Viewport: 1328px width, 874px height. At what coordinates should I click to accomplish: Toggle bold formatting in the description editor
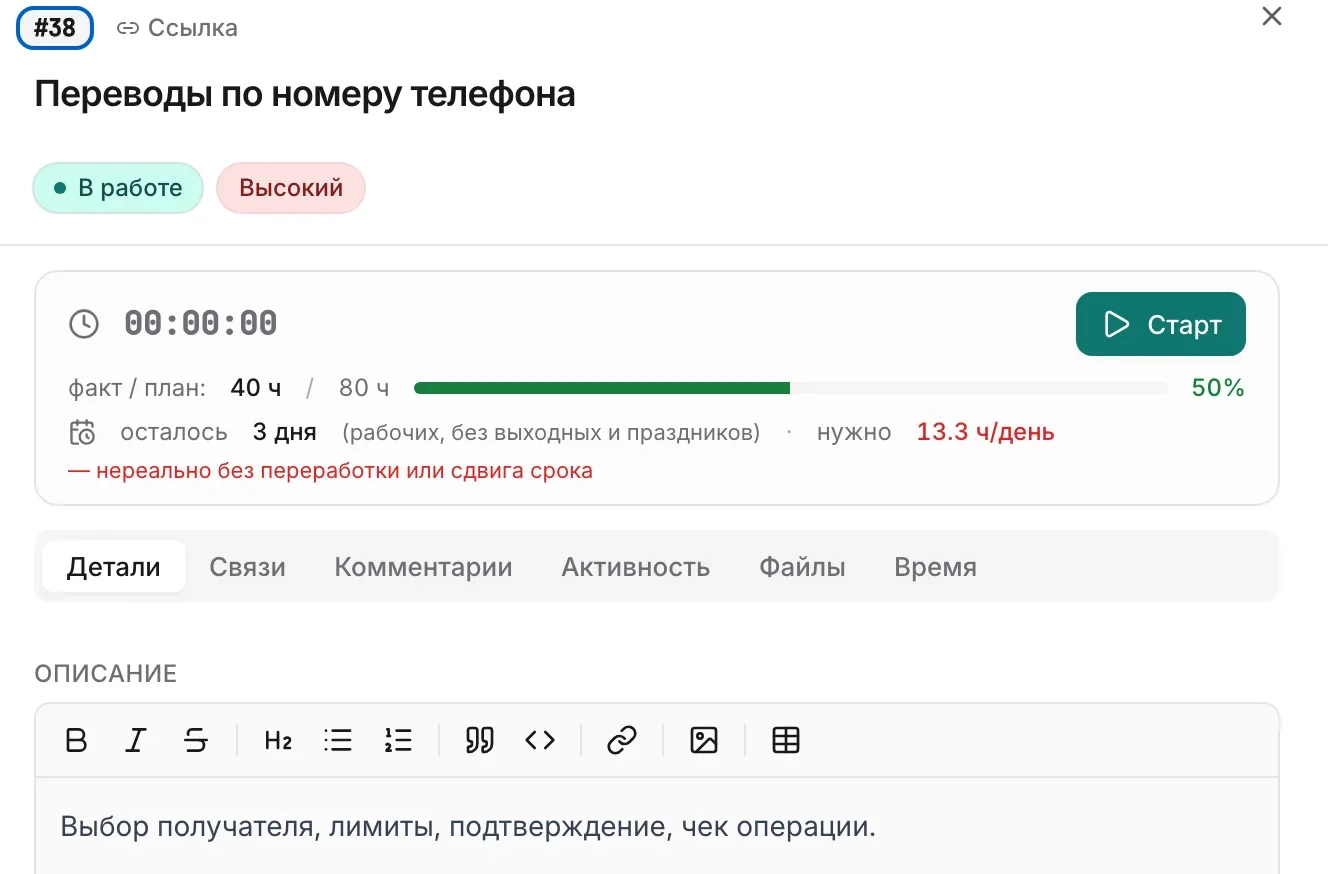click(x=76, y=740)
